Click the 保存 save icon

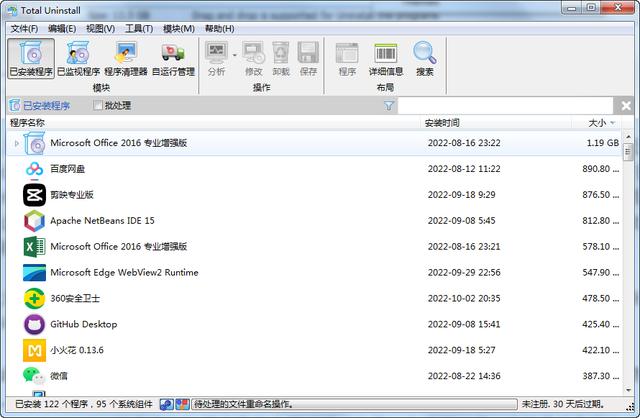pos(308,53)
